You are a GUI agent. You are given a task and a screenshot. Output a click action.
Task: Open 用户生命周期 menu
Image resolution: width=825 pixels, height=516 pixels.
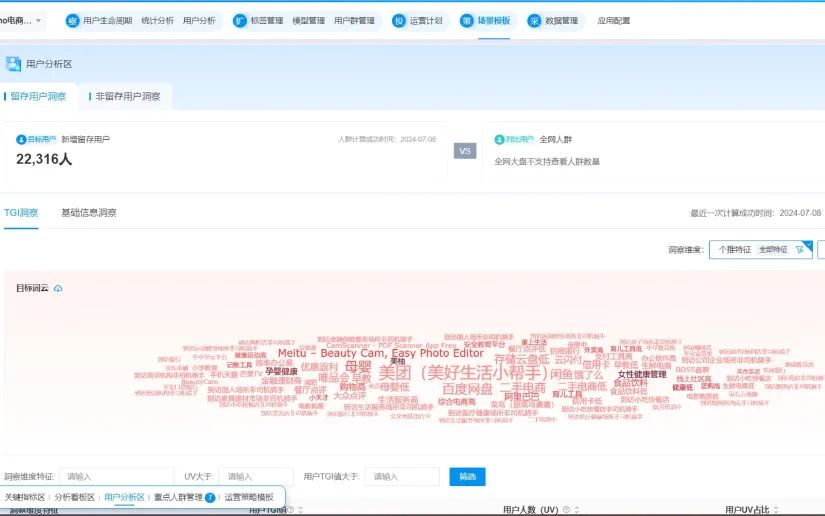coord(107,21)
